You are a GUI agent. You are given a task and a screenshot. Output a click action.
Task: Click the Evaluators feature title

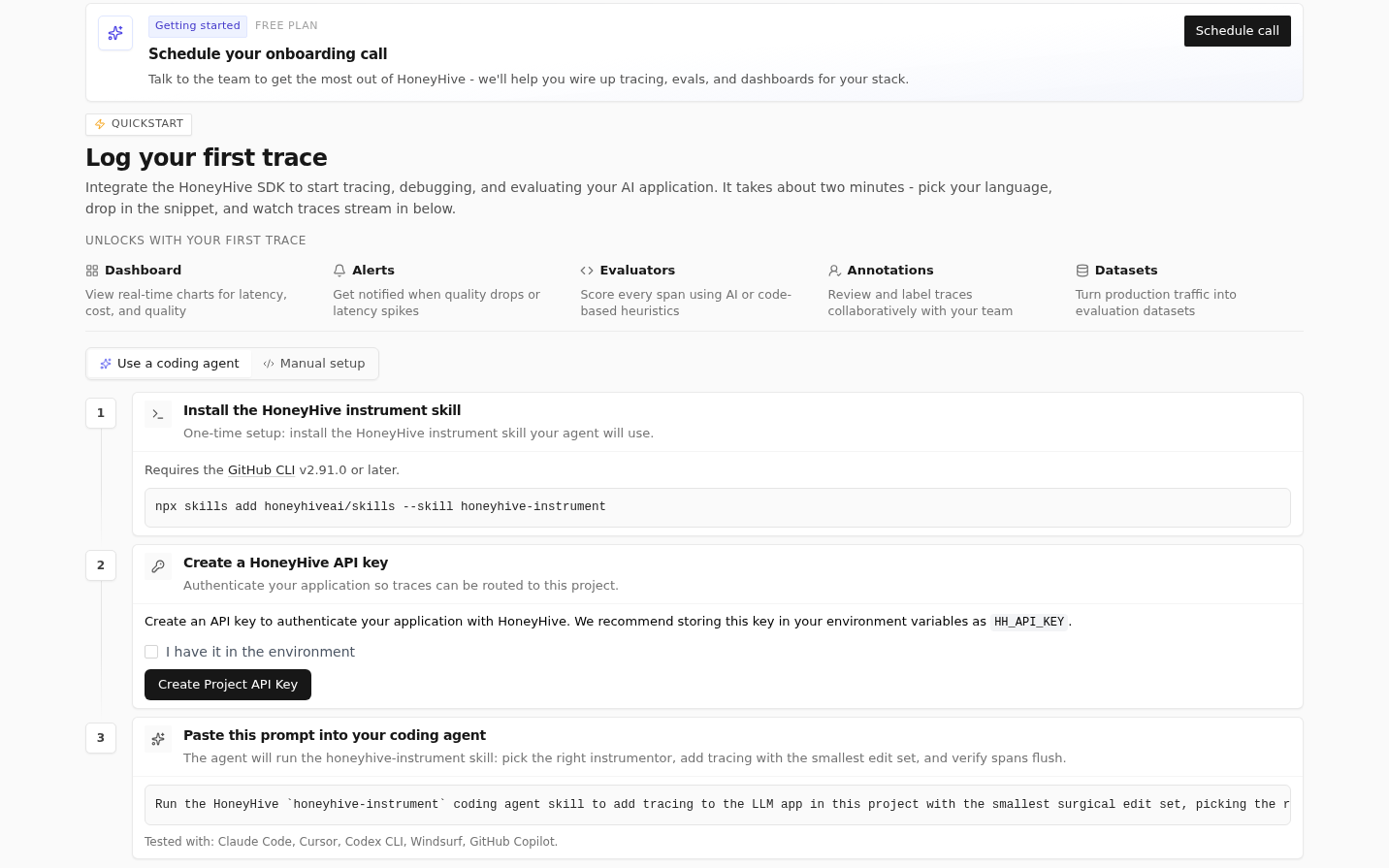point(637,271)
